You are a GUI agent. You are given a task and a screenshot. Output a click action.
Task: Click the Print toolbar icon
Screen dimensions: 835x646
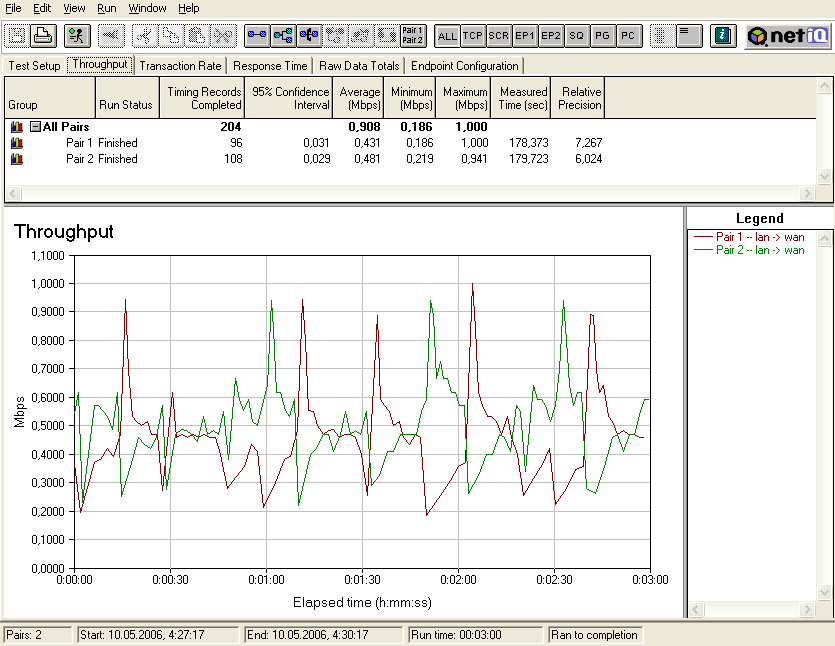[43, 35]
